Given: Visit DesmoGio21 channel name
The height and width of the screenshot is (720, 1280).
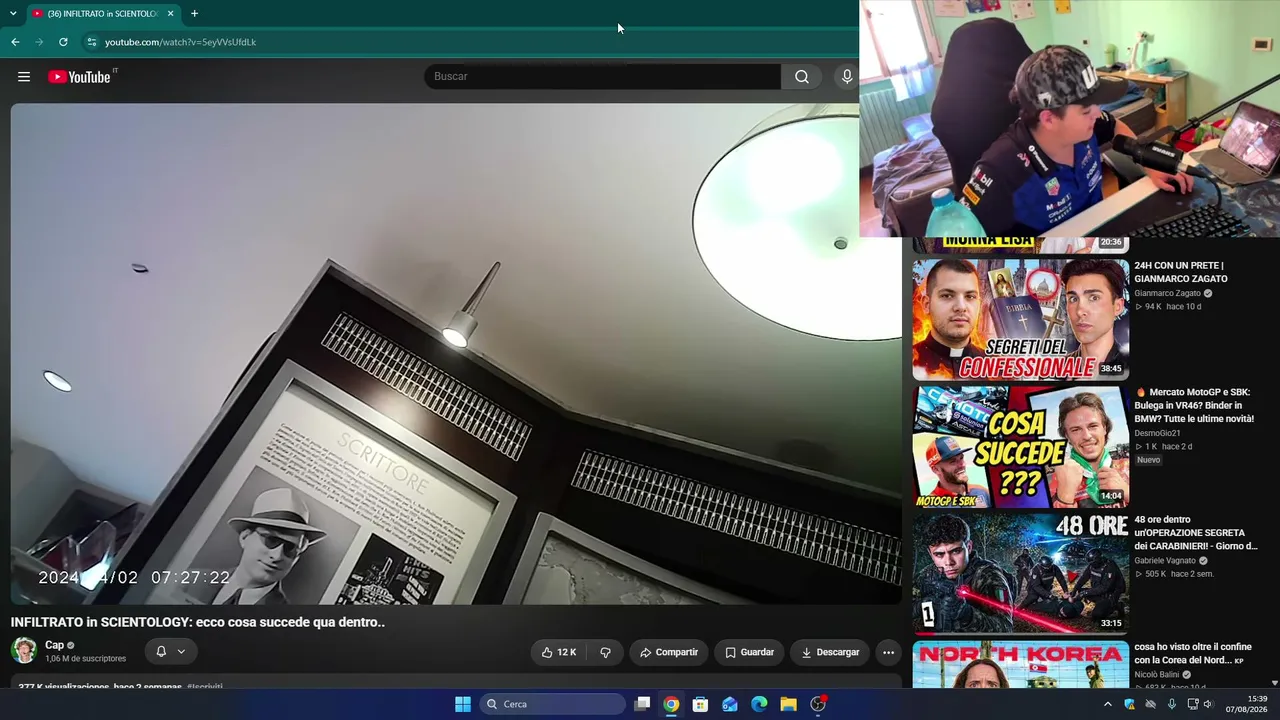Looking at the screenshot, I should pyautogui.click(x=1157, y=433).
